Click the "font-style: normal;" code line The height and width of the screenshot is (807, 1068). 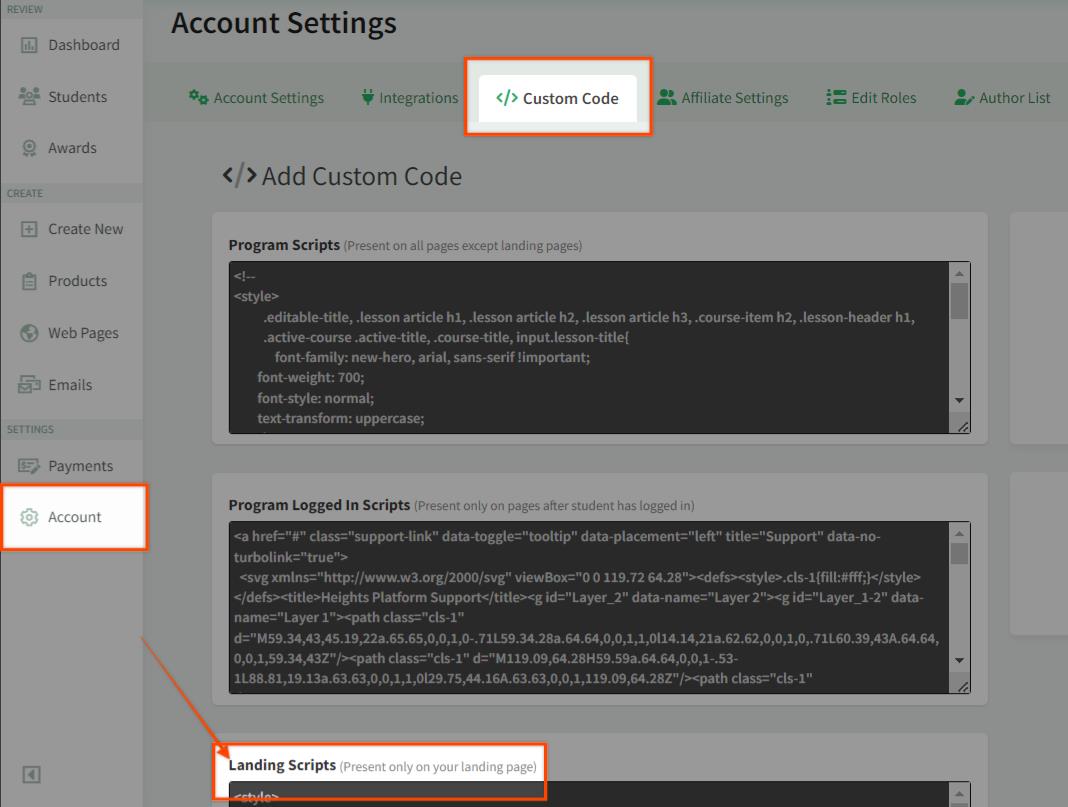pos(315,398)
